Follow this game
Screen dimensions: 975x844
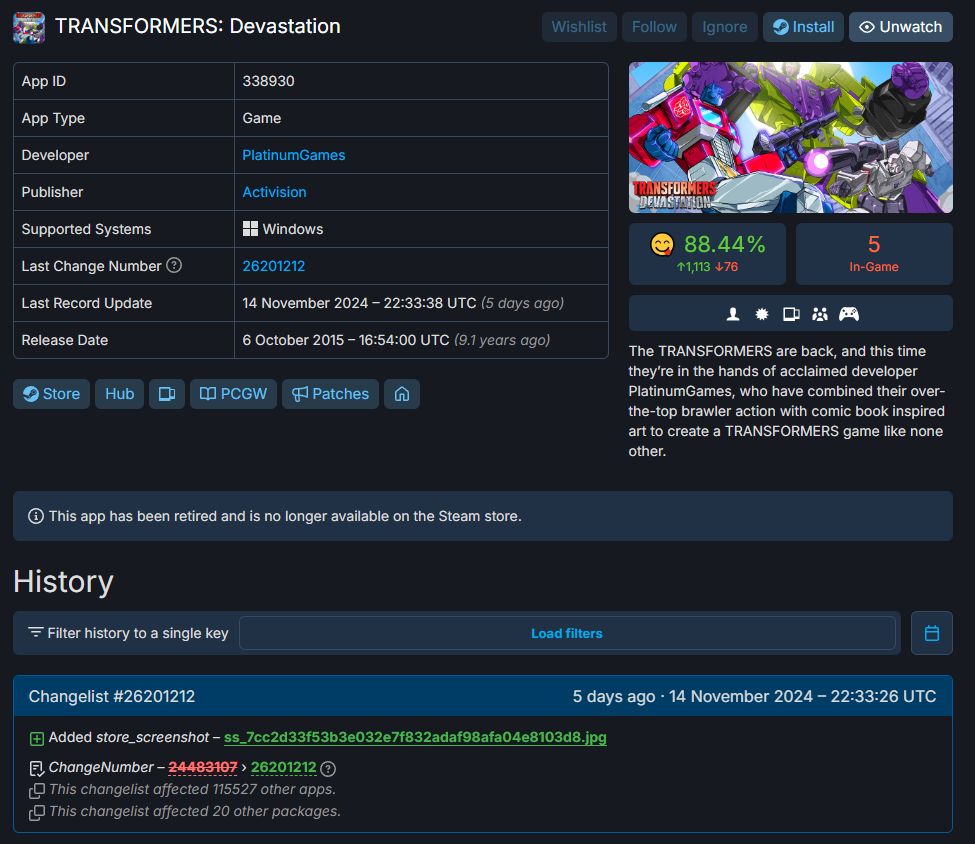[654, 27]
